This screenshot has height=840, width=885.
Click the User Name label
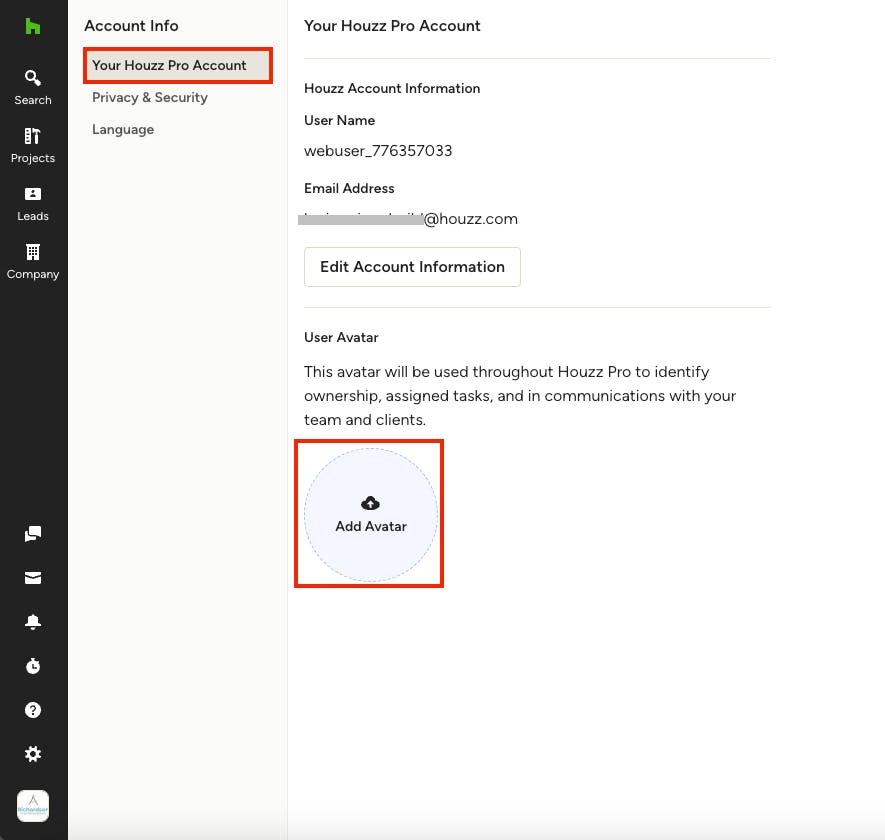(339, 120)
